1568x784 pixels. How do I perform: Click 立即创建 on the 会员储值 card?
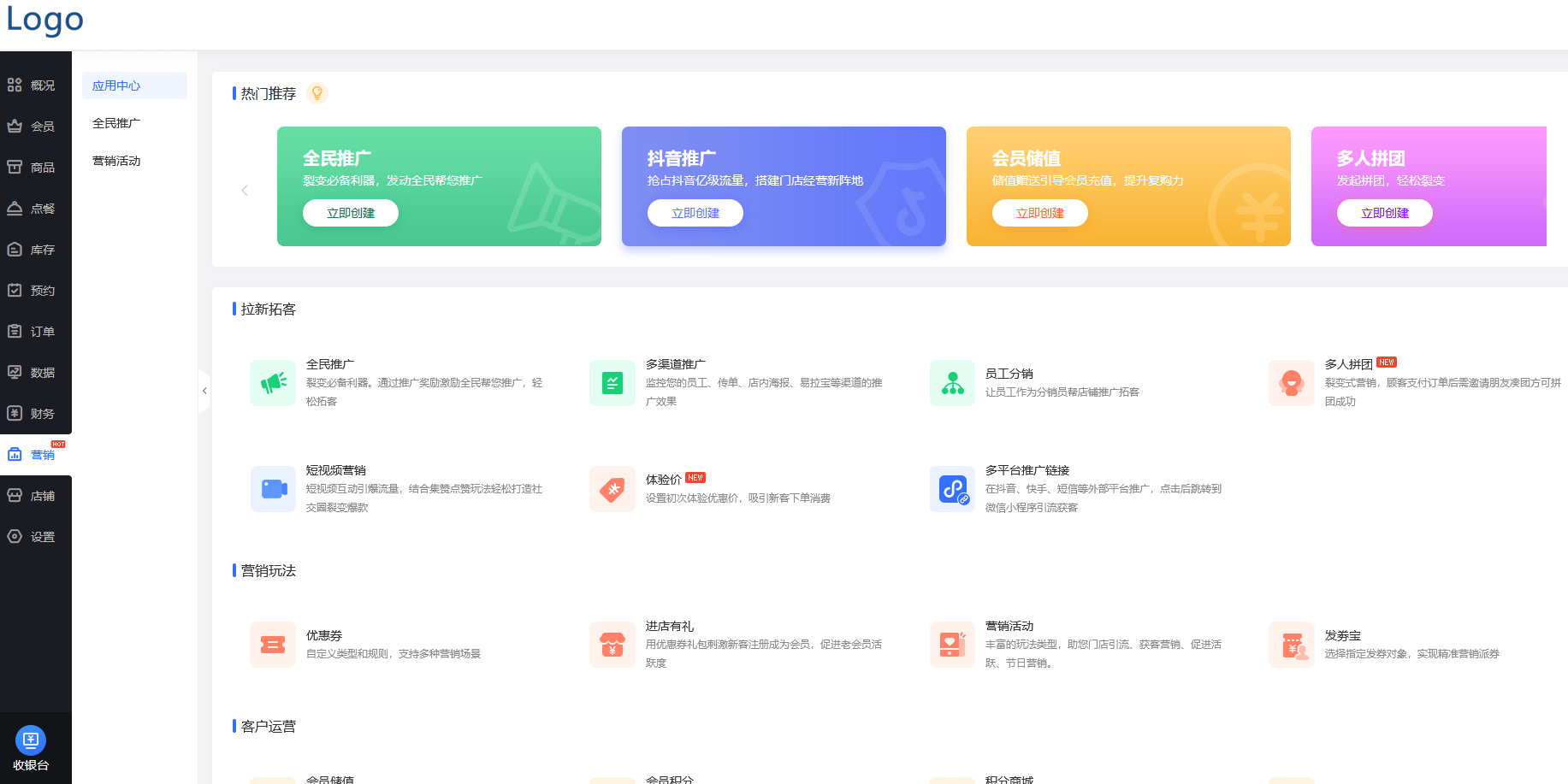point(1039,213)
